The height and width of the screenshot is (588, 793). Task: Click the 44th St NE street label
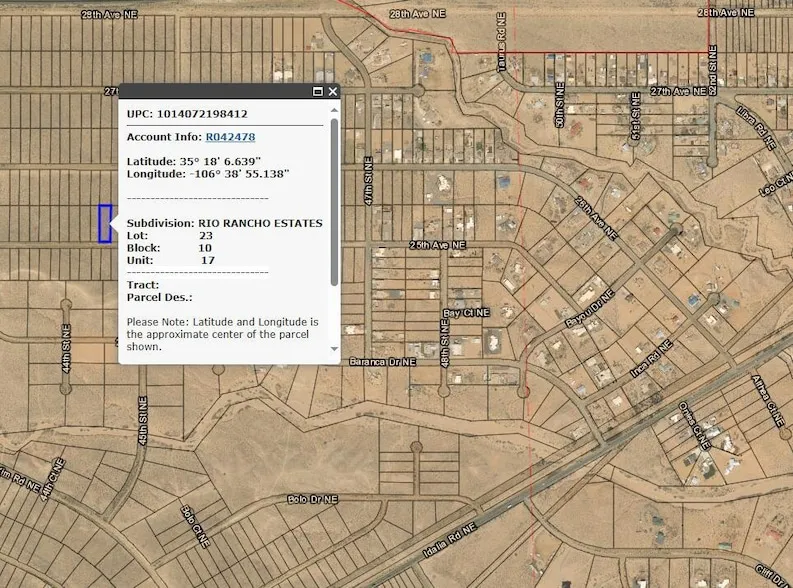coord(64,342)
